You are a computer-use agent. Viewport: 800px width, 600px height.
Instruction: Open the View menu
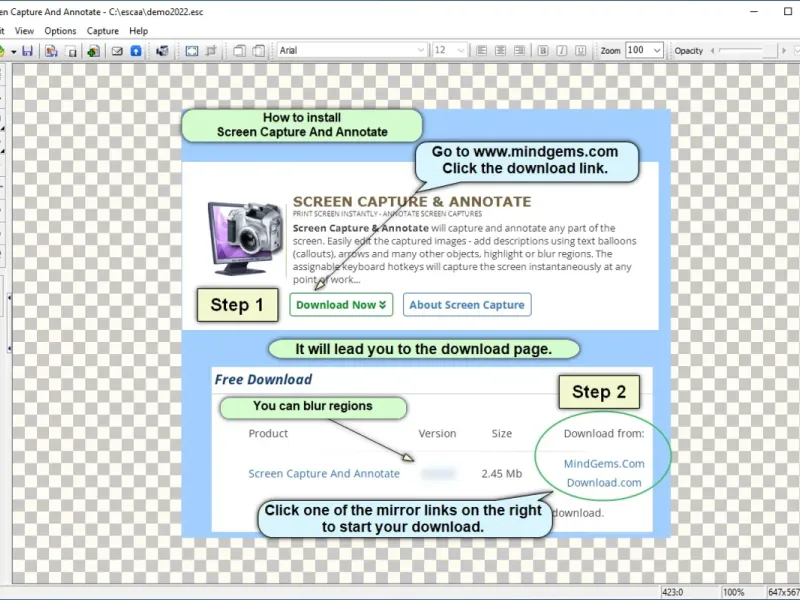coord(24,31)
